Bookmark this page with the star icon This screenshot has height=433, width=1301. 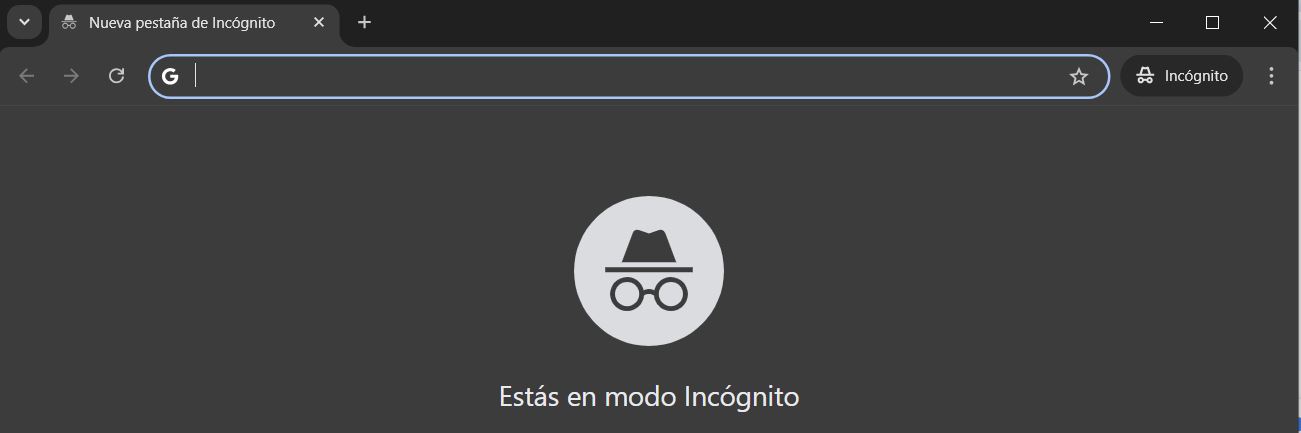coord(1079,76)
